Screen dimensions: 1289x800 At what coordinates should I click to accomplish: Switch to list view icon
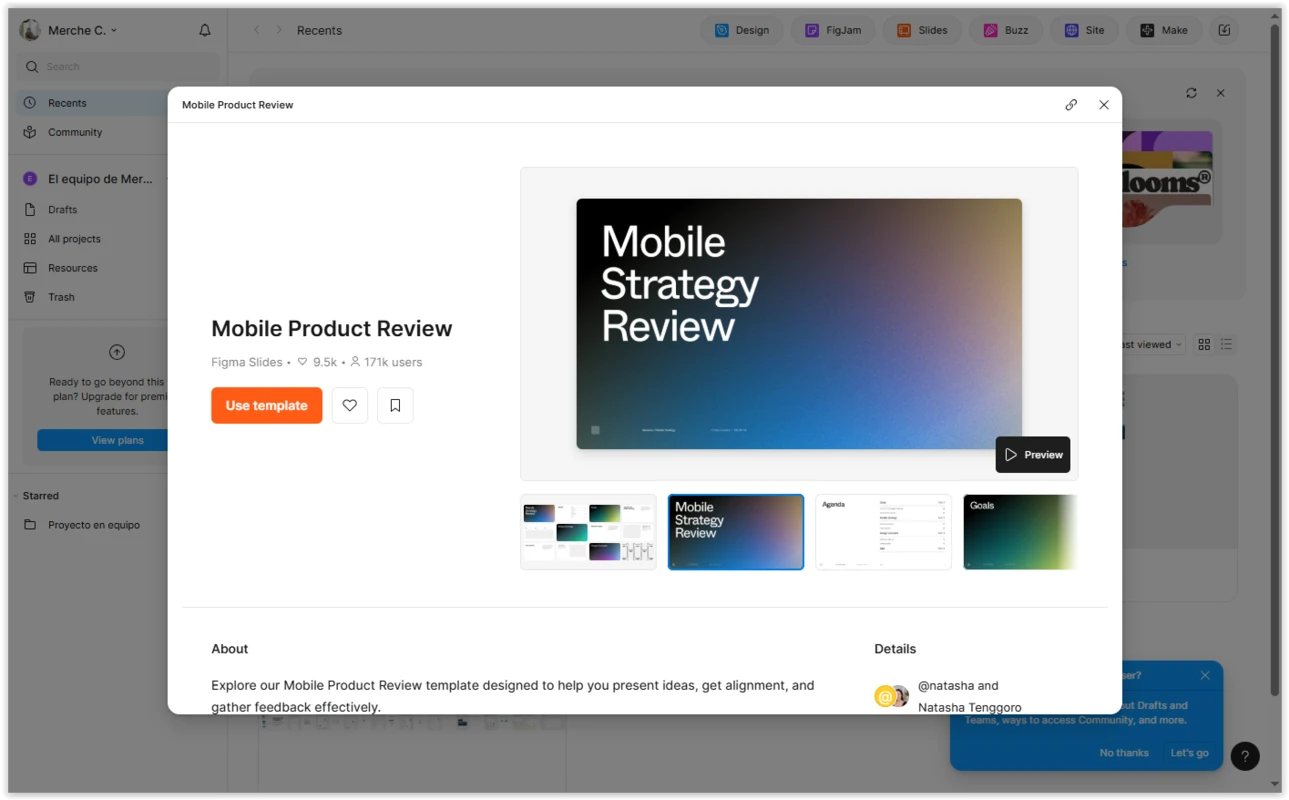click(1227, 344)
